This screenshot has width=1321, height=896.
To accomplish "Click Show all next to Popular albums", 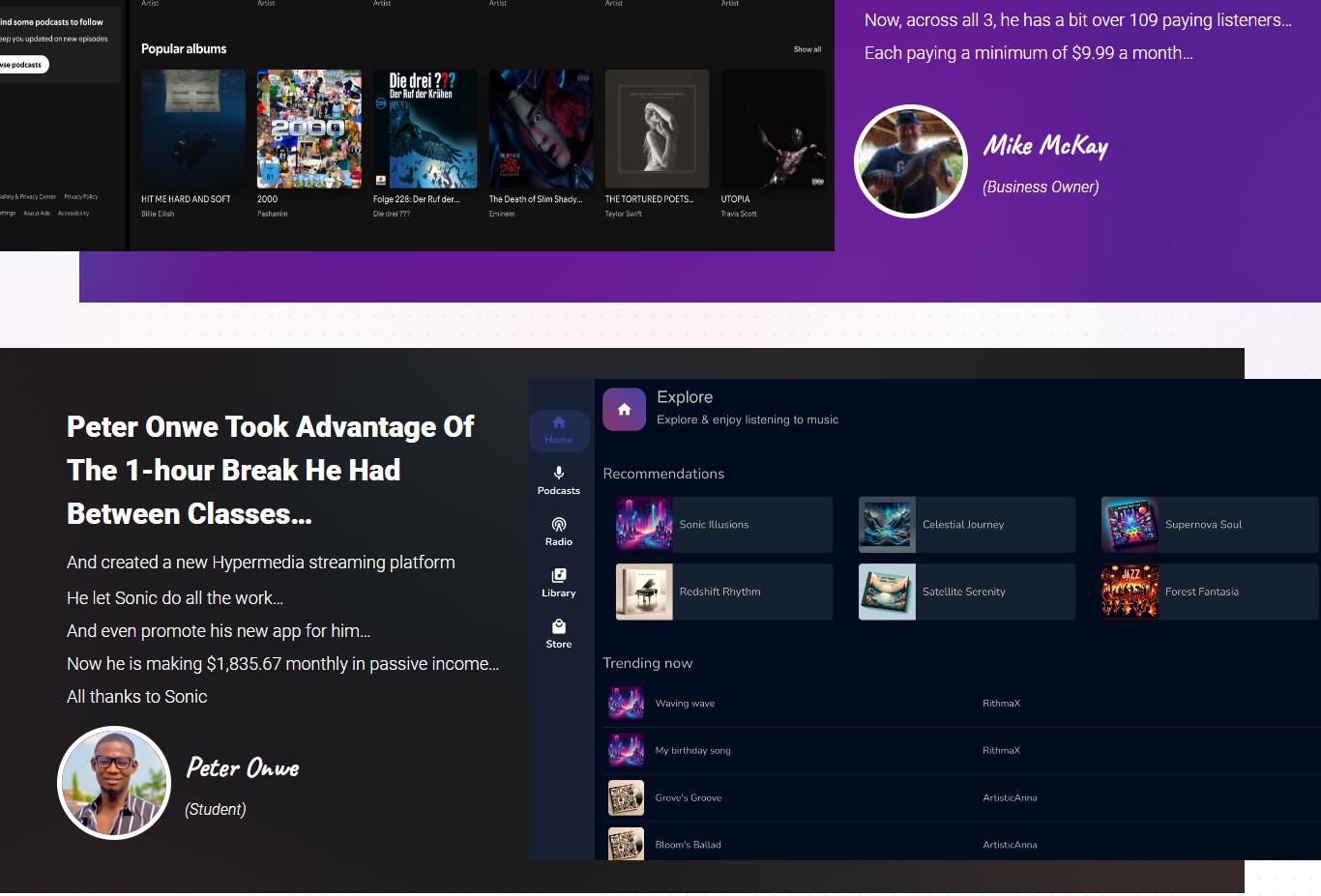I will tap(807, 49).
